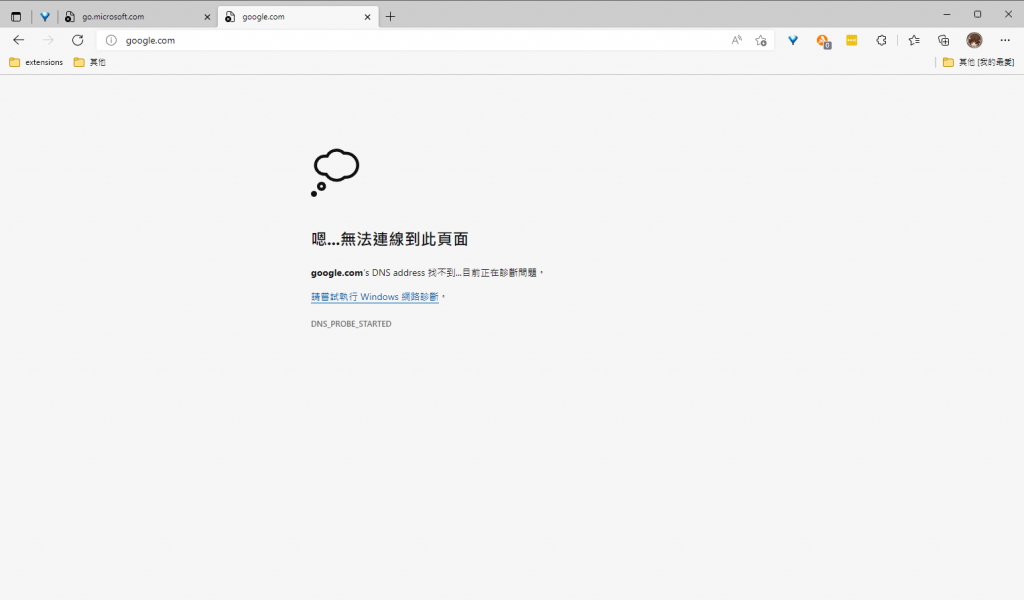Image resolution: width=1024 pixels, height=600 pixels.
Task: Open Settings and more menu
Action: pyautogui.click(x=1005, y=40)
